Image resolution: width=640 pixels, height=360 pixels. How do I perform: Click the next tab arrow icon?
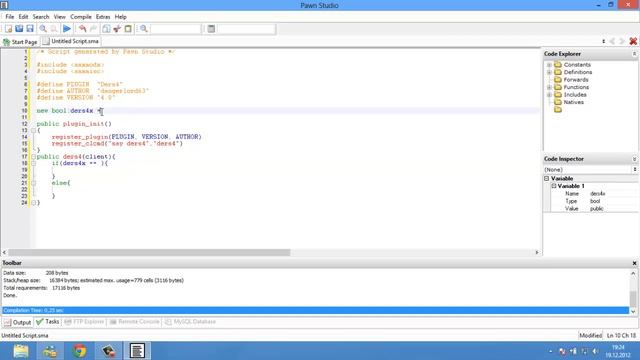(x=622, y=41)
